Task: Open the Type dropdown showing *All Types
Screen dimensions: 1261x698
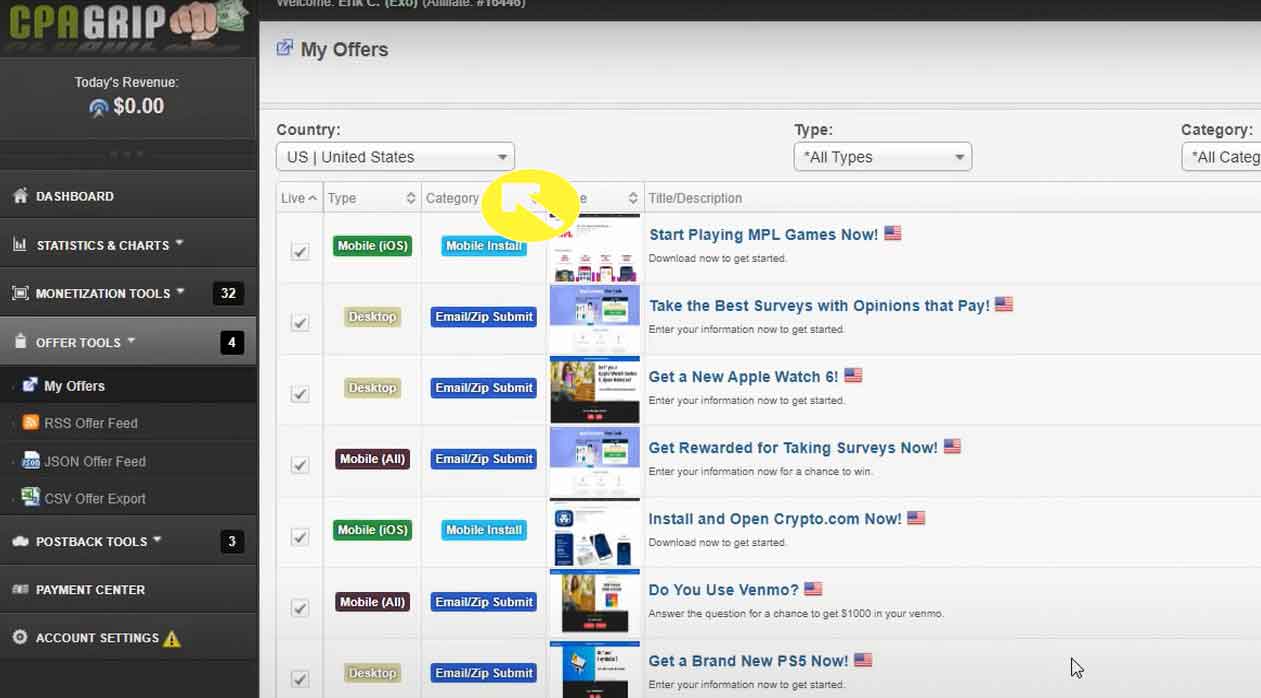Action: pyautogui.click(x=883, y=157)
